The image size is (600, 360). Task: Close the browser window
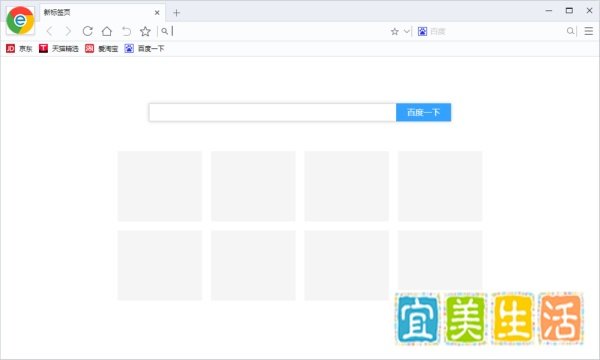click(589, 11)
